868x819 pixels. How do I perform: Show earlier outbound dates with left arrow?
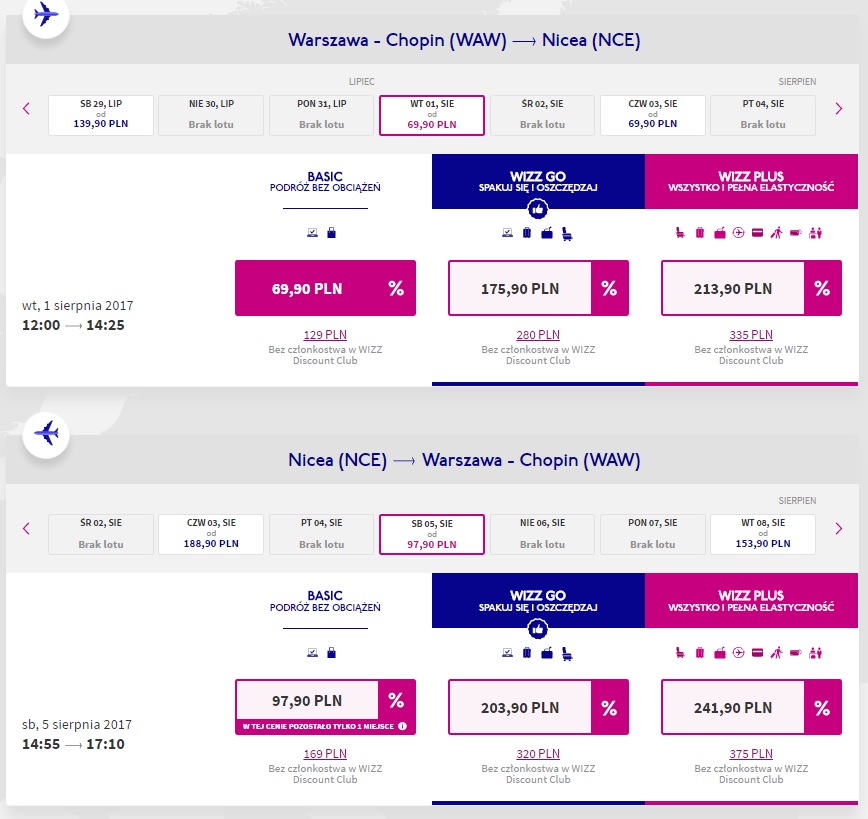(x=26, y=109)
